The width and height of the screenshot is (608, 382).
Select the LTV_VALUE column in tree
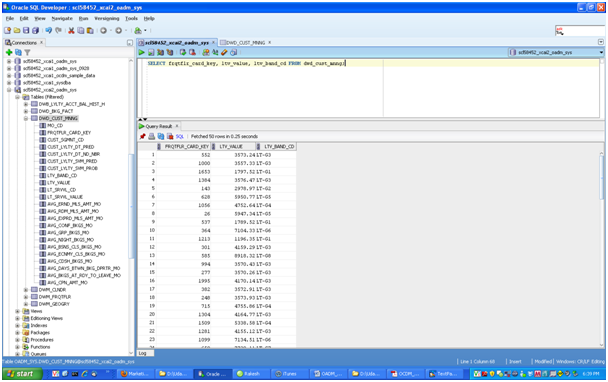(59, 183)
